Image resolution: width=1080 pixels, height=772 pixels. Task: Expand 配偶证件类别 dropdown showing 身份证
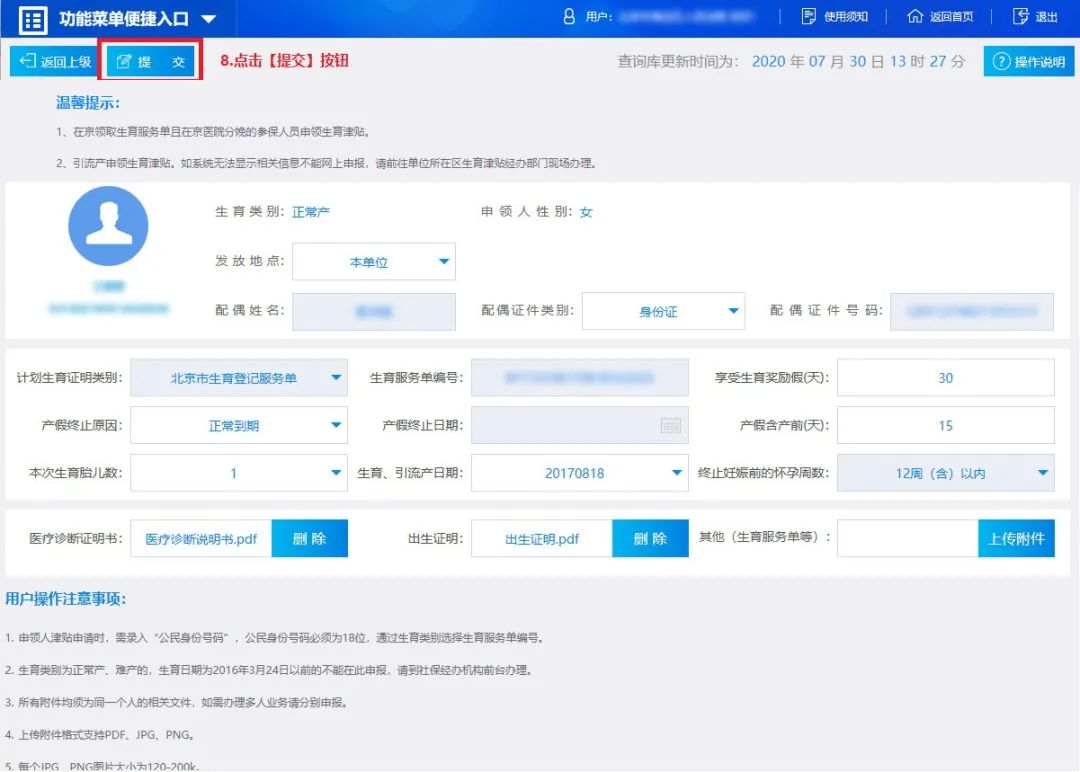point(663,311)
